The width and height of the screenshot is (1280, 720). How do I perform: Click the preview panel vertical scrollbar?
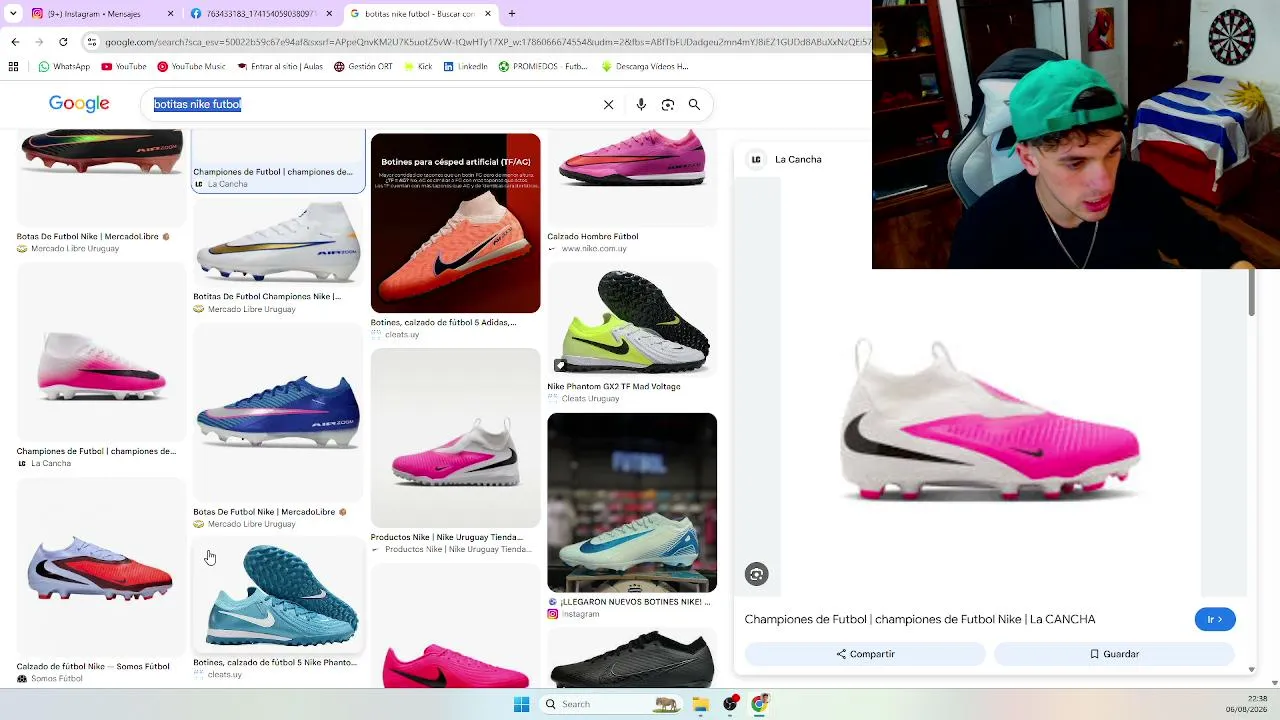(1251, 293)
